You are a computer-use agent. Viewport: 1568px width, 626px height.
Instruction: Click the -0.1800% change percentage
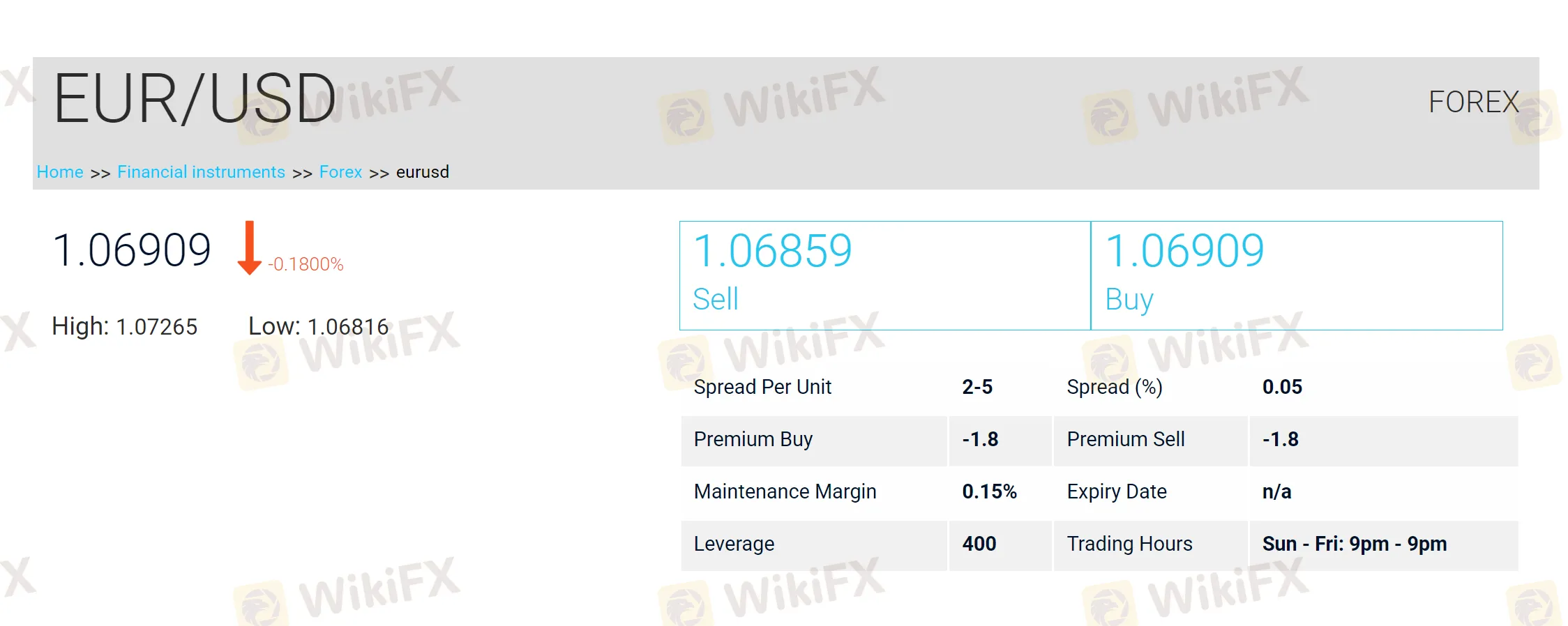(306, 265)
